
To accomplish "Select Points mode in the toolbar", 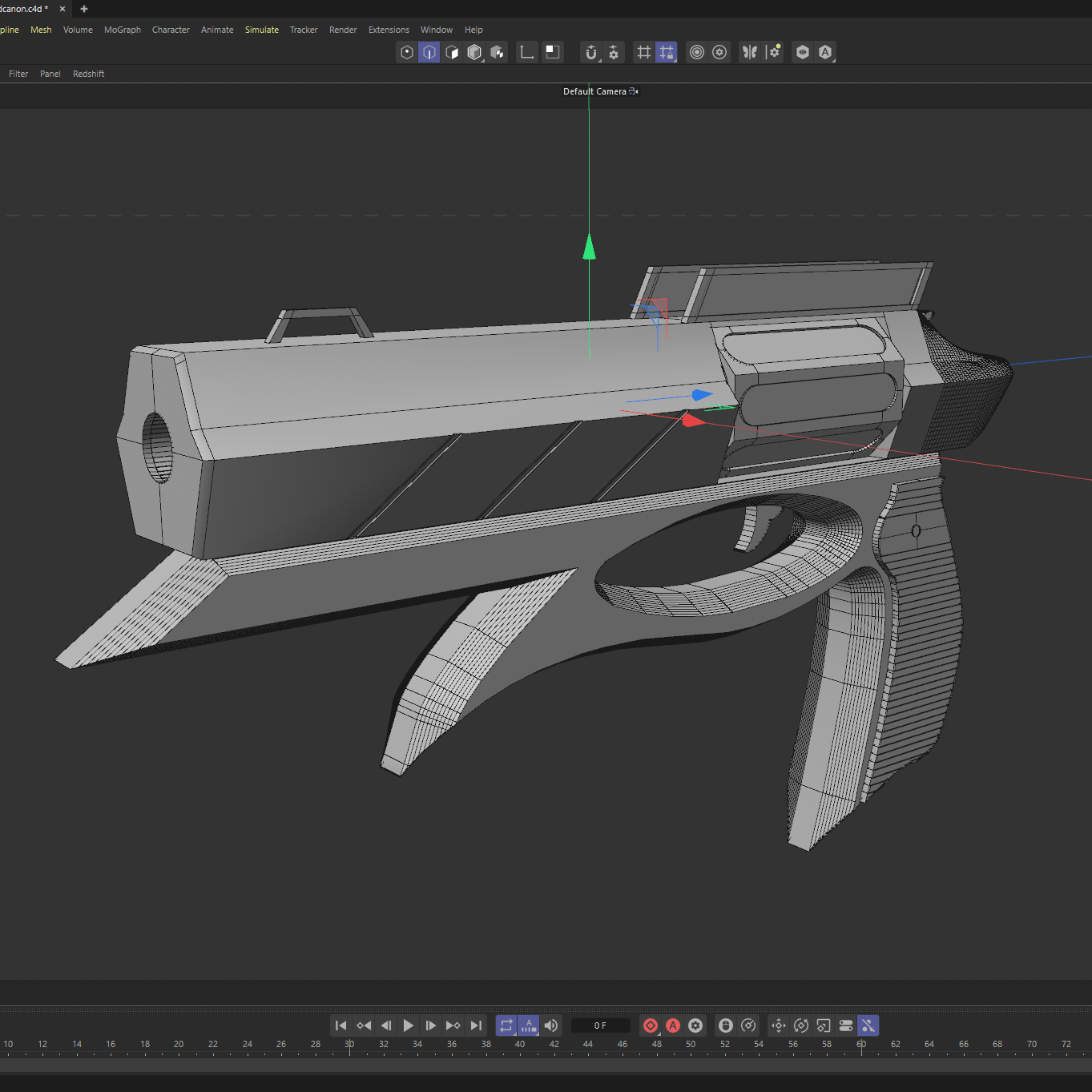I will click(x=407, y=52).
